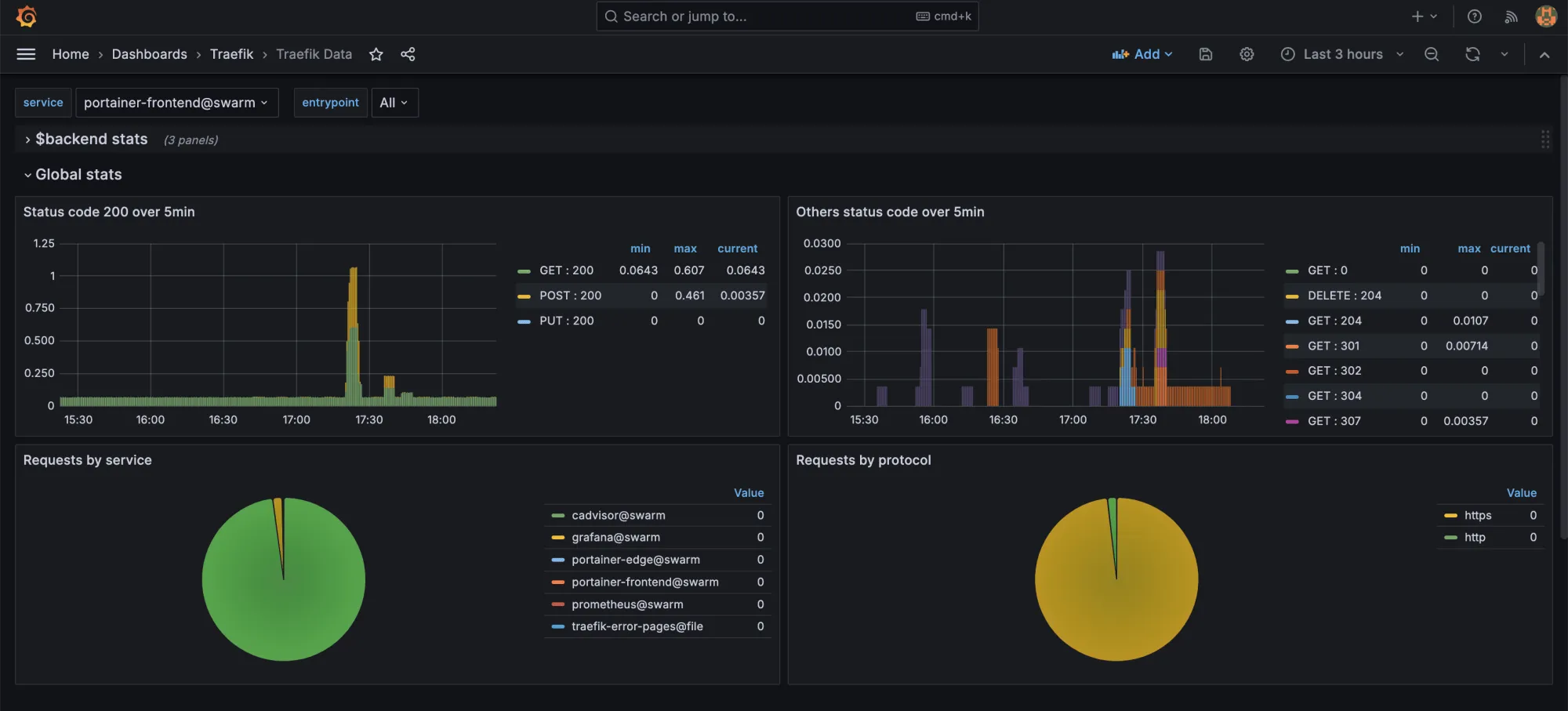Click the refresh dashboard icon

coord(1472,54)
